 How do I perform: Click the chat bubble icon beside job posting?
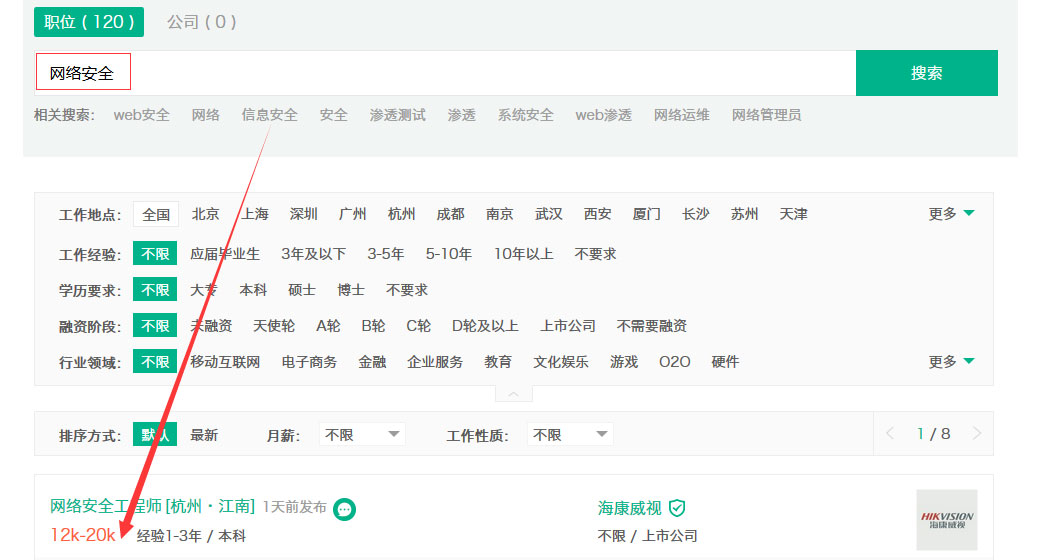(344, 509)
